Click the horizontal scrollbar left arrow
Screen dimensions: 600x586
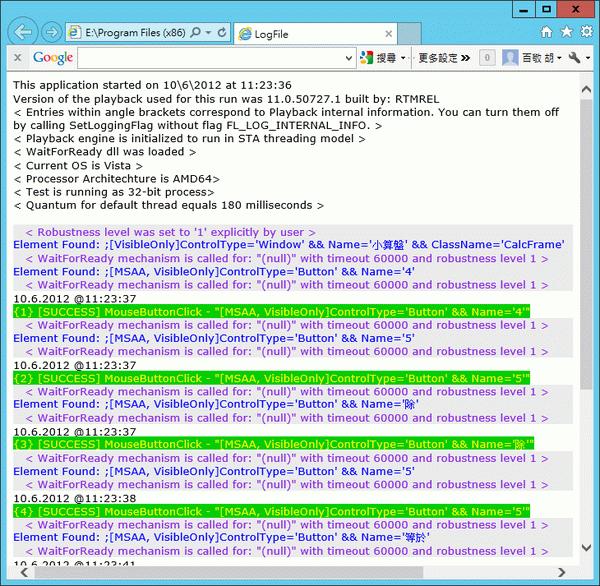coord(24,572)
